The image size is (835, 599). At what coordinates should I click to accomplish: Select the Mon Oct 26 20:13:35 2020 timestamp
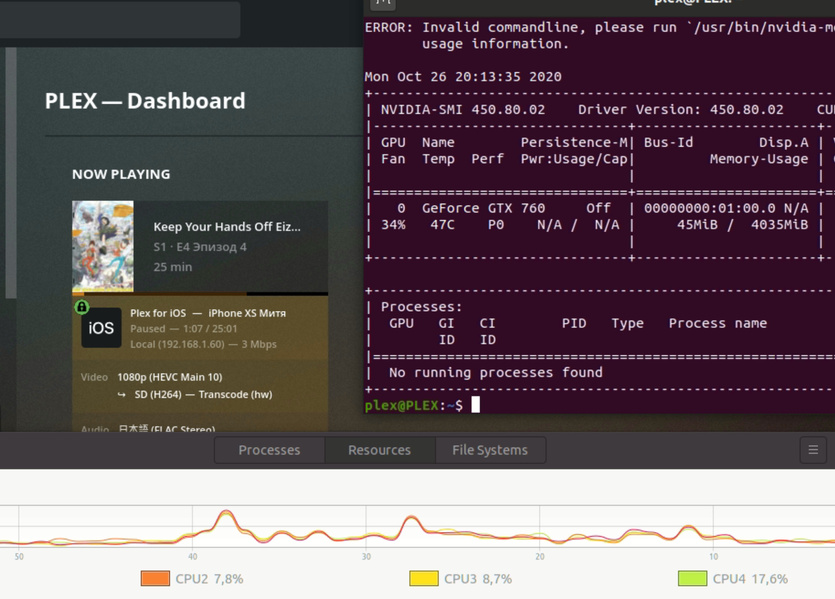(x=463, y=77)
